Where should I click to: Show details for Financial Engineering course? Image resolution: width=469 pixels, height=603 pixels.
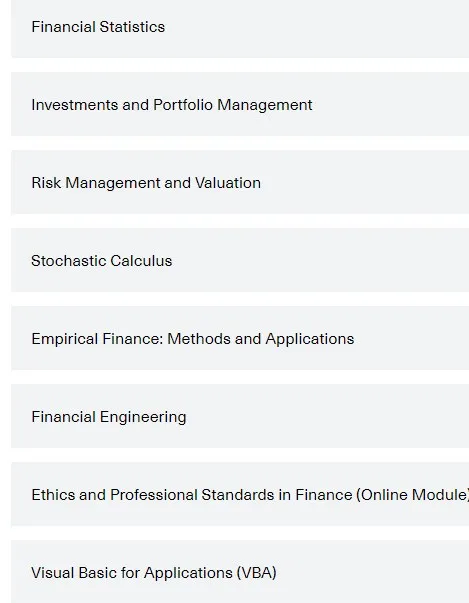[240, 416]
